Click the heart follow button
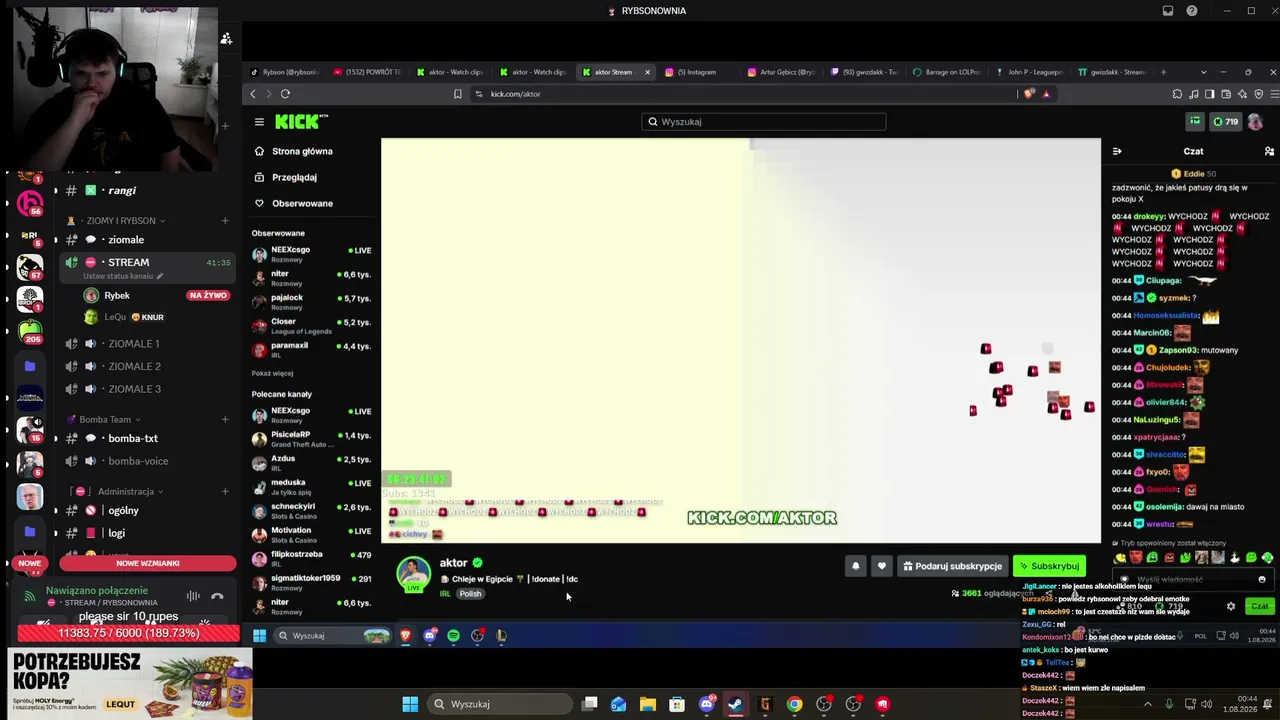This screenshot has height=720, width=1280. 881,566
